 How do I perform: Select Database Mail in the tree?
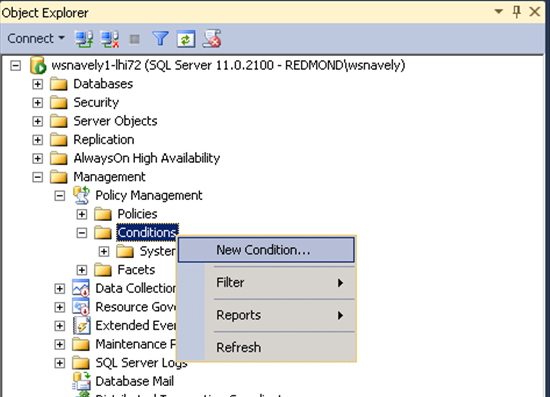pos(134,381)
